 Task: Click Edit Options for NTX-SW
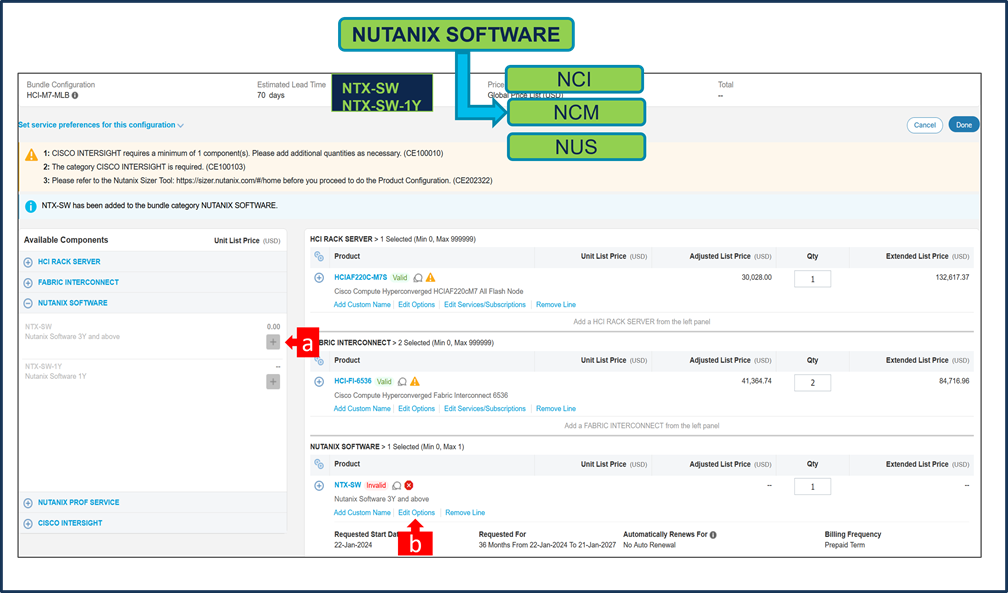417,513
